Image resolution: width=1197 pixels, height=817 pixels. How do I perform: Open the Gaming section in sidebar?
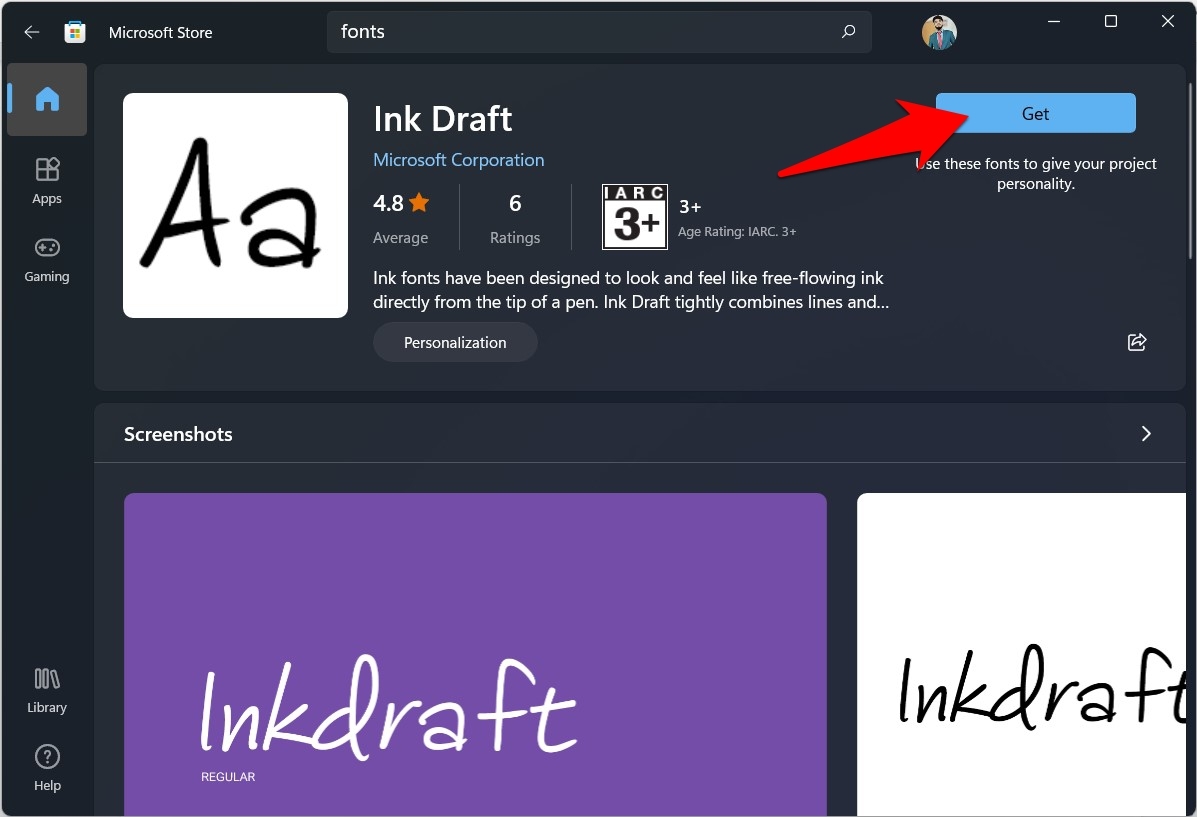(x=47, y=260)
